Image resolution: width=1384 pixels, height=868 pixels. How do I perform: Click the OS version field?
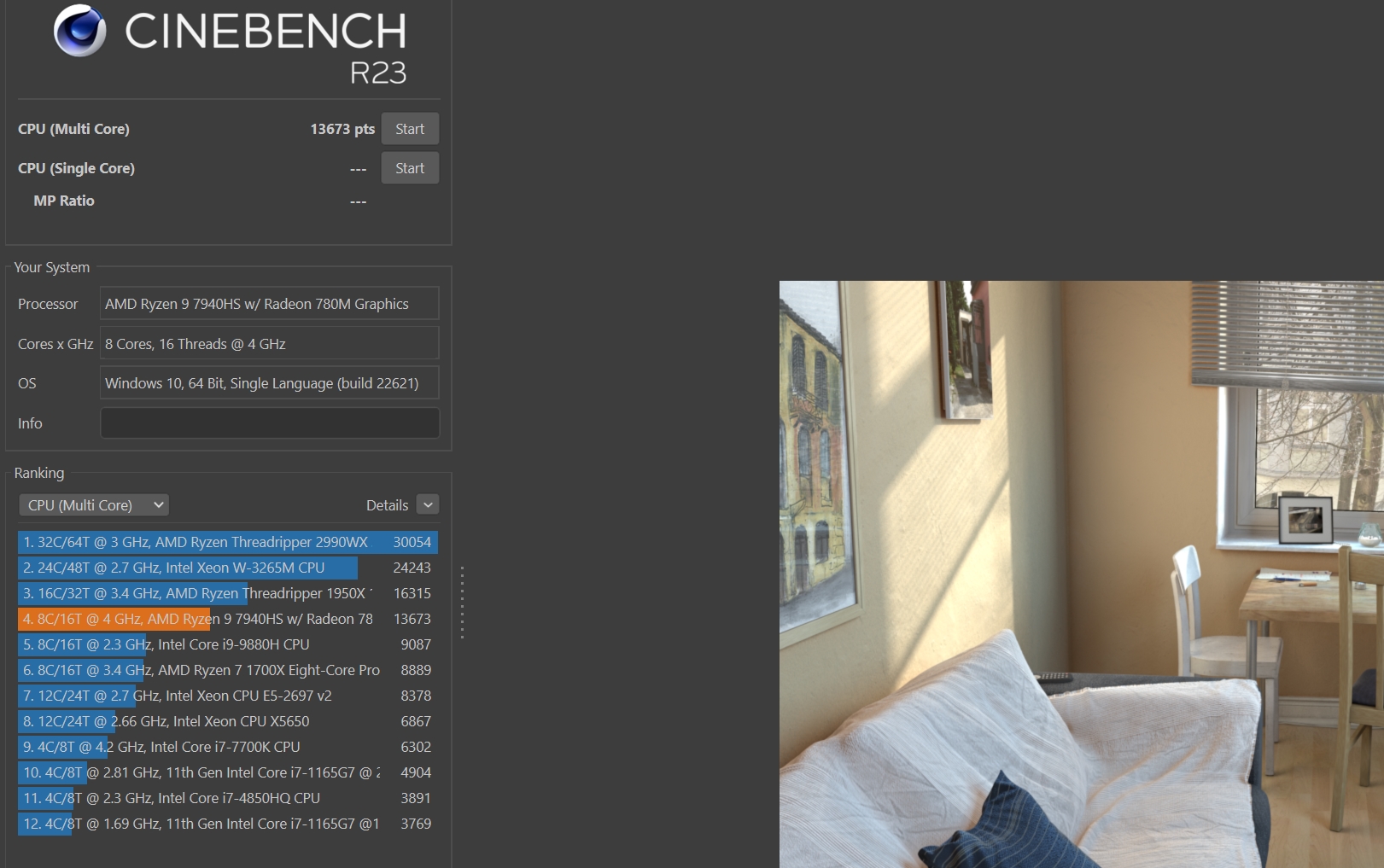(270, 383)
